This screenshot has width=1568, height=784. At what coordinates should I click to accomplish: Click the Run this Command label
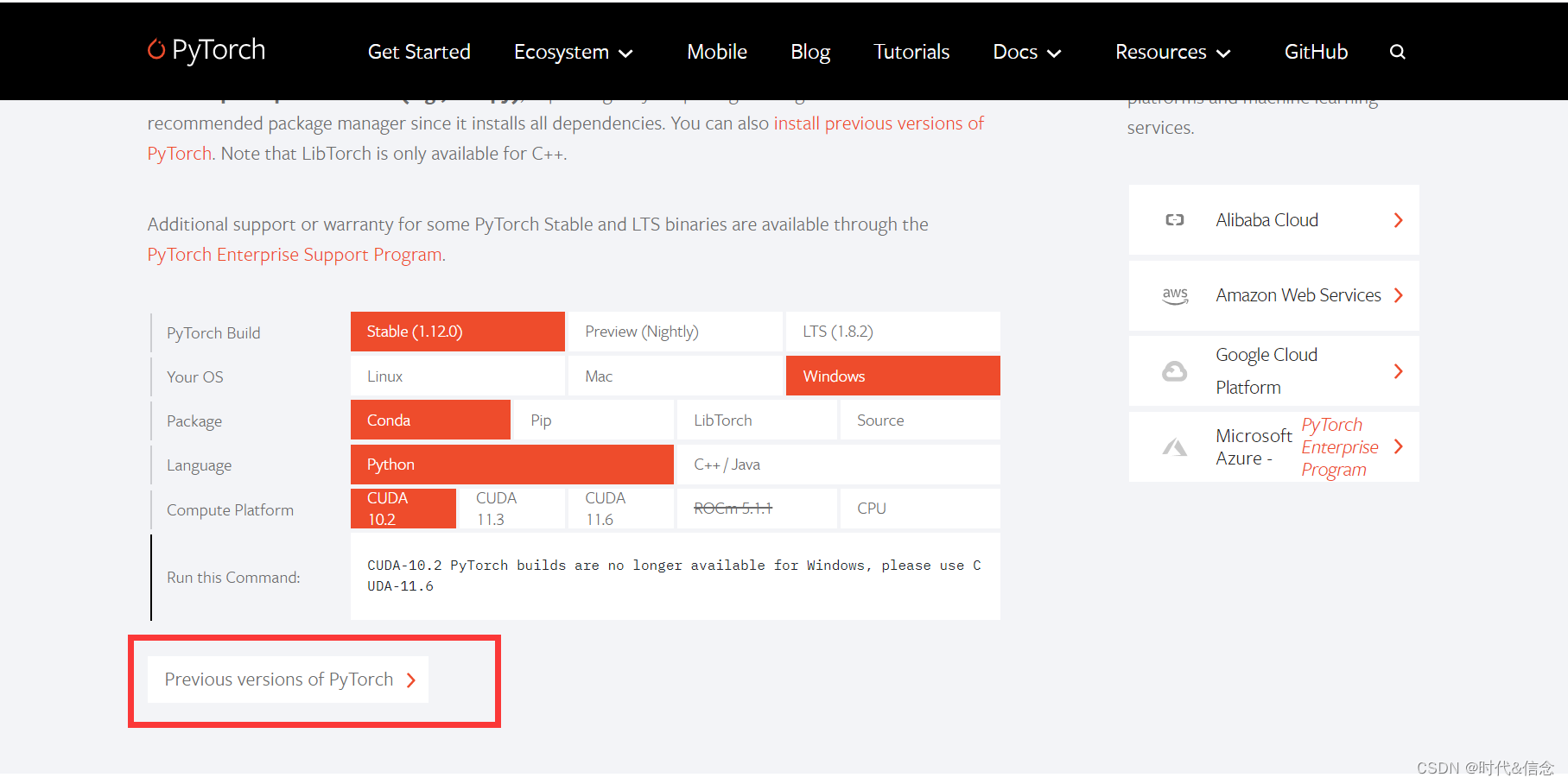point(233,578)
